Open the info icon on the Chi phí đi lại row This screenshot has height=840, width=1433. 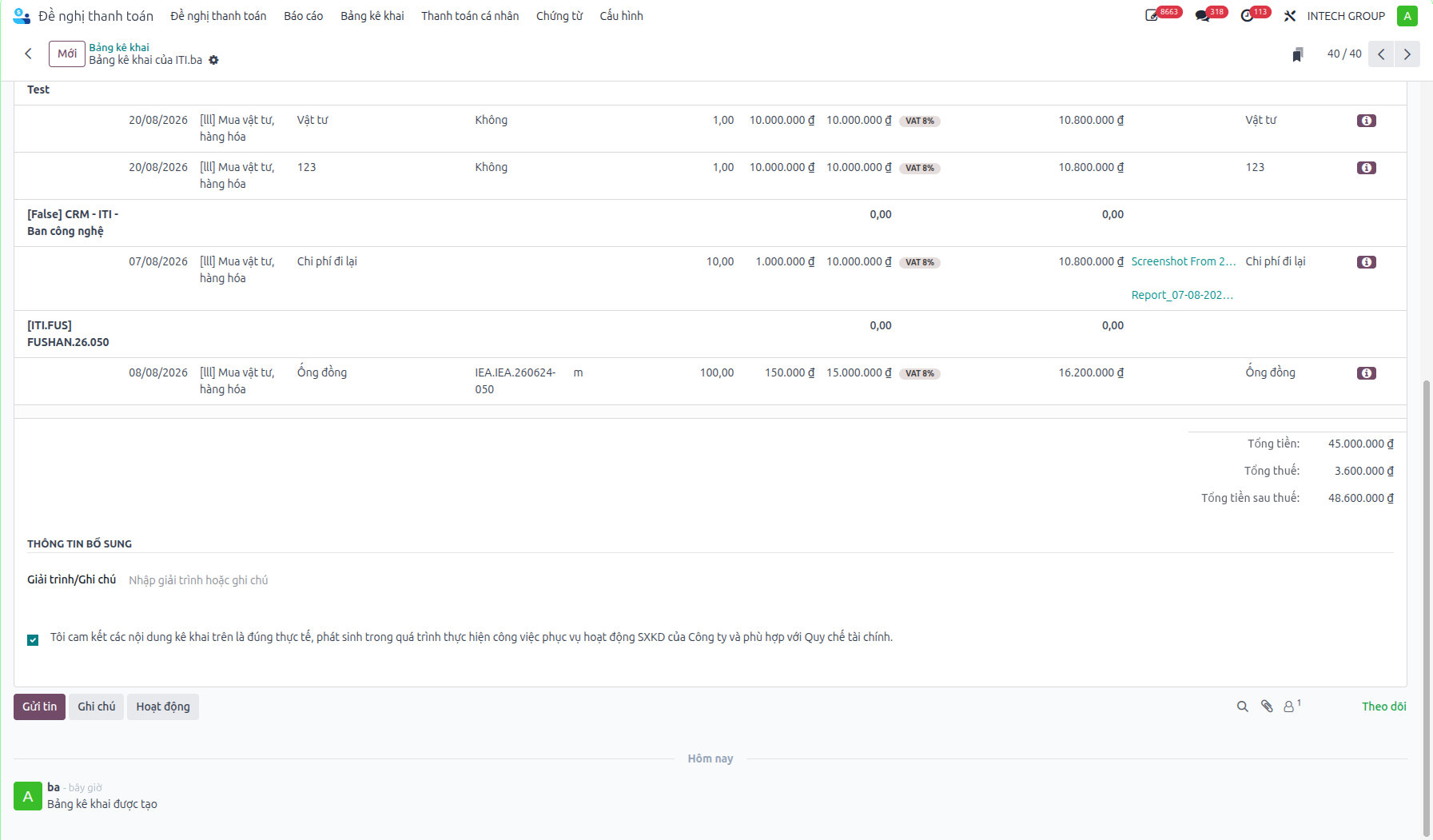click(1367, 262)
